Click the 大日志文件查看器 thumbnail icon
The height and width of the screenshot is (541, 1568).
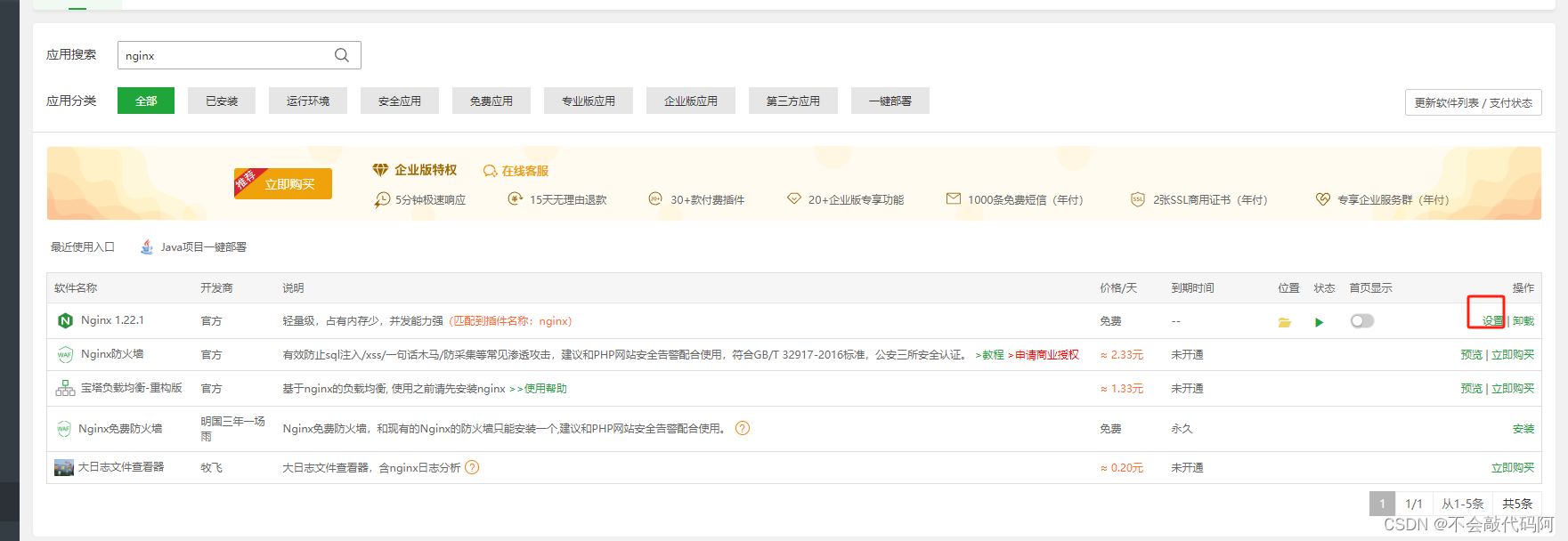pyautogui.click(x=64, y=468)
